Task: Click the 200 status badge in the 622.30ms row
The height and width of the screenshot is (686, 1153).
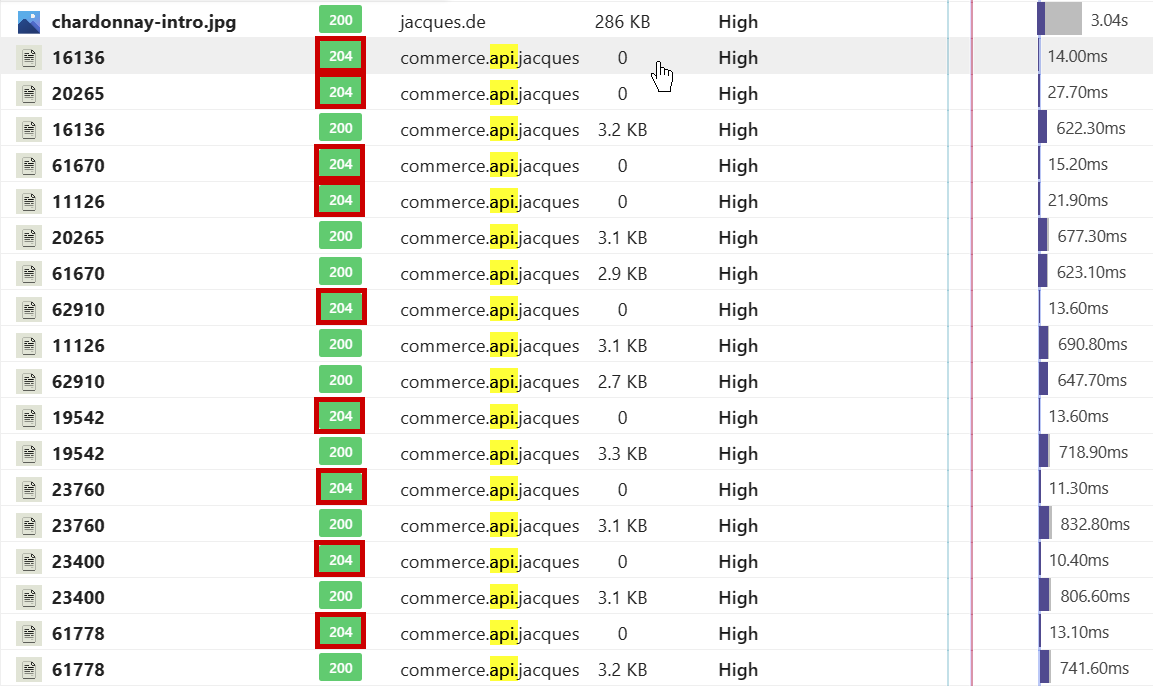Action: coord(340,128)
